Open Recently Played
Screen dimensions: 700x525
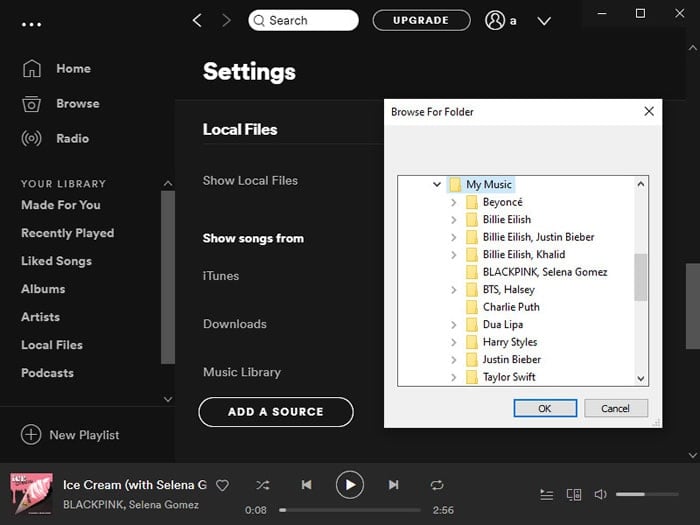tap(68, 233)
